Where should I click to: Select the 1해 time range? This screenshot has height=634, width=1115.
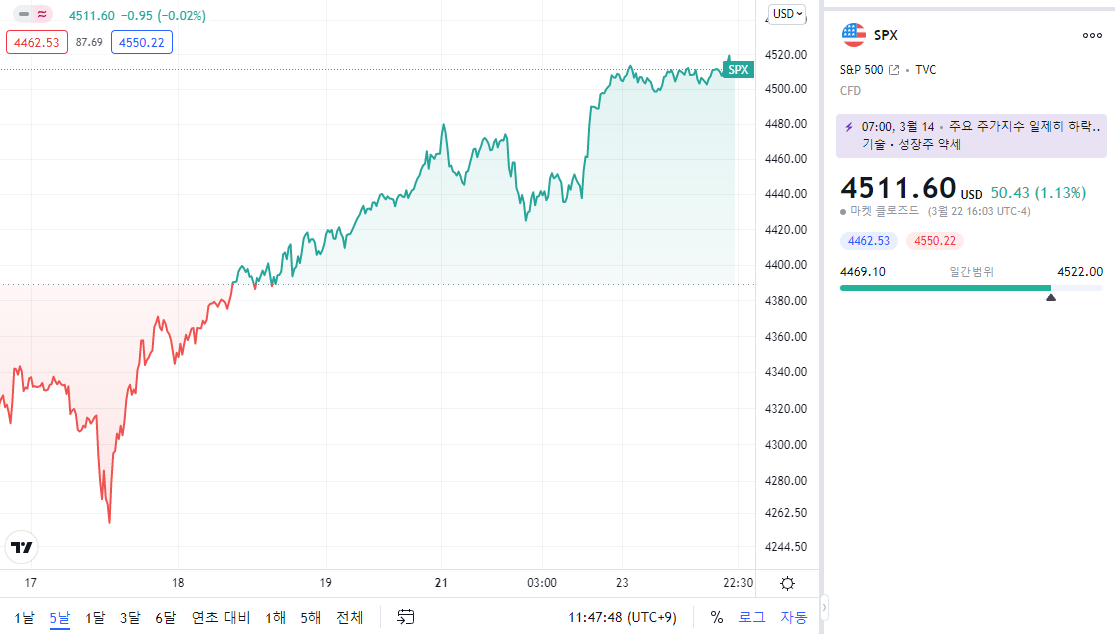tap(275, 618)
